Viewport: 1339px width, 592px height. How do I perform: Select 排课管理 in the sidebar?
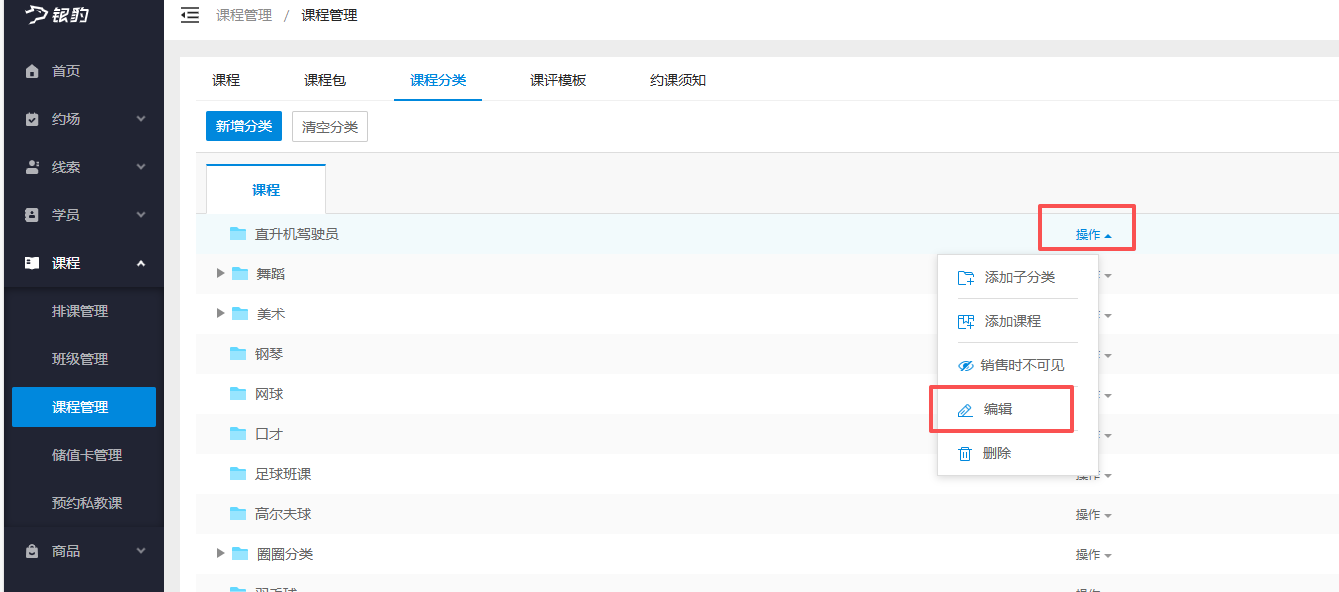pyautogui.click(x=80, y=311)
